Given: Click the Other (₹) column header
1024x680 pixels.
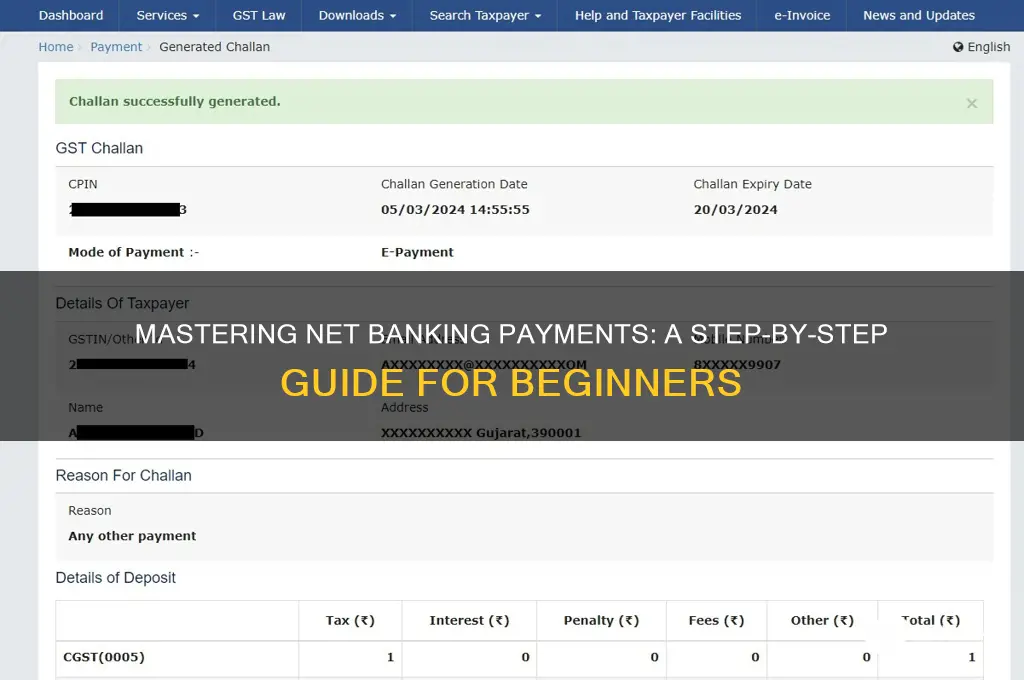Looking at the screenshot, I should click(x=822, y=621).
